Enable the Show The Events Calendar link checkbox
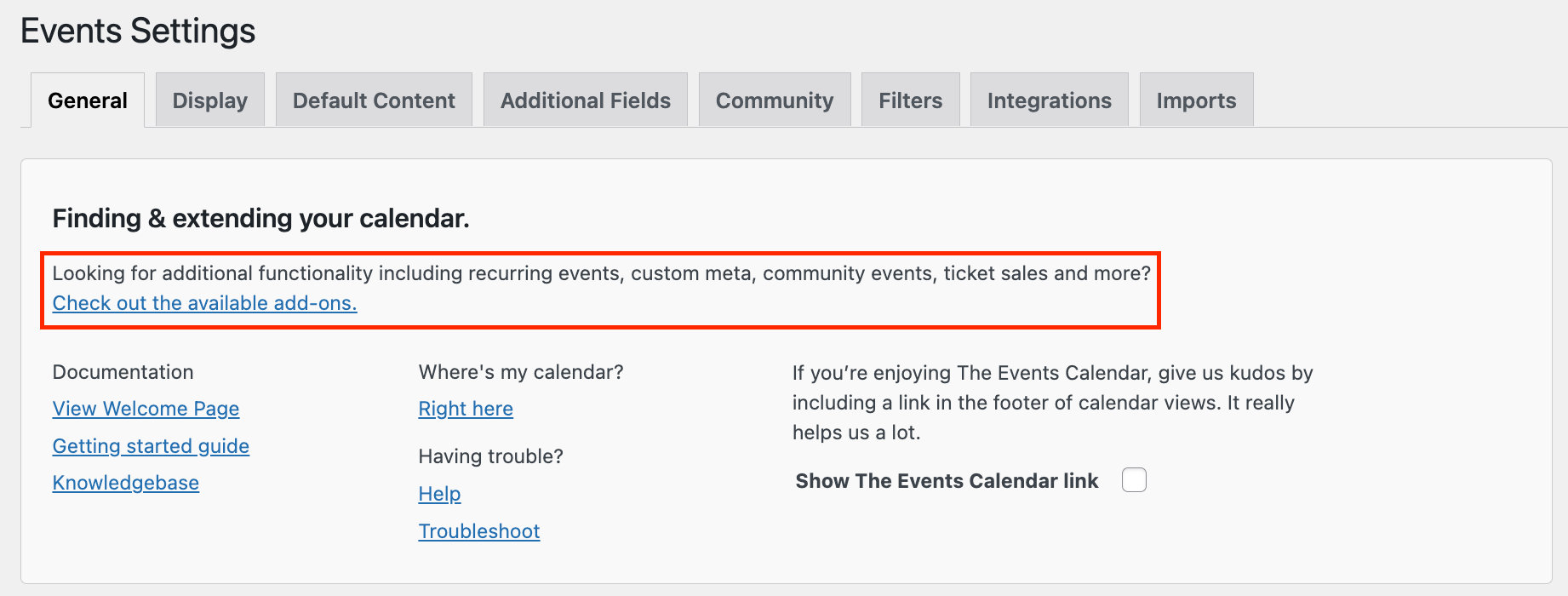 click(x=1134, y=480)
